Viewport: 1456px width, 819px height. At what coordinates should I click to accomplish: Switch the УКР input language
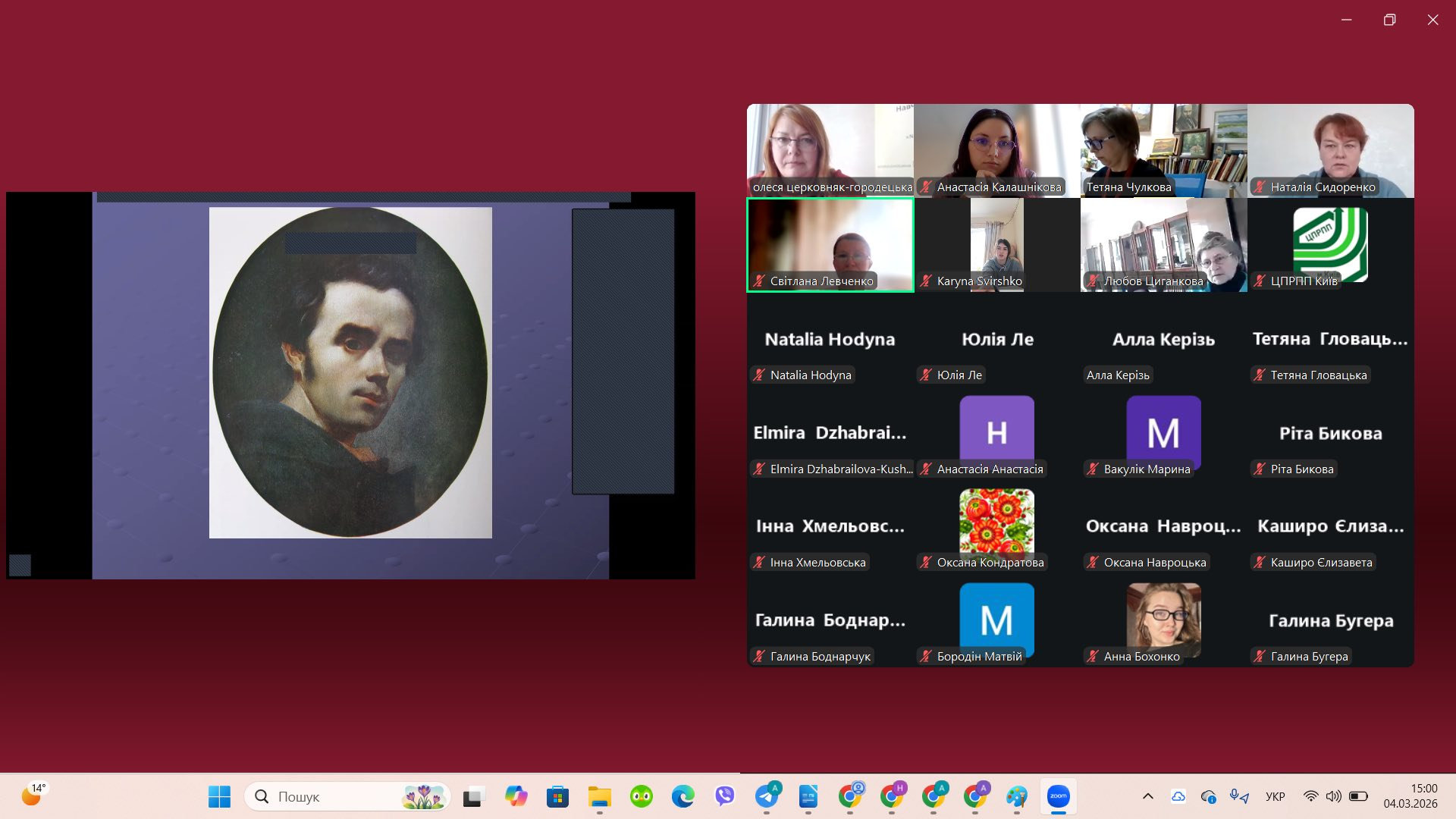[x=1276, y=796]
